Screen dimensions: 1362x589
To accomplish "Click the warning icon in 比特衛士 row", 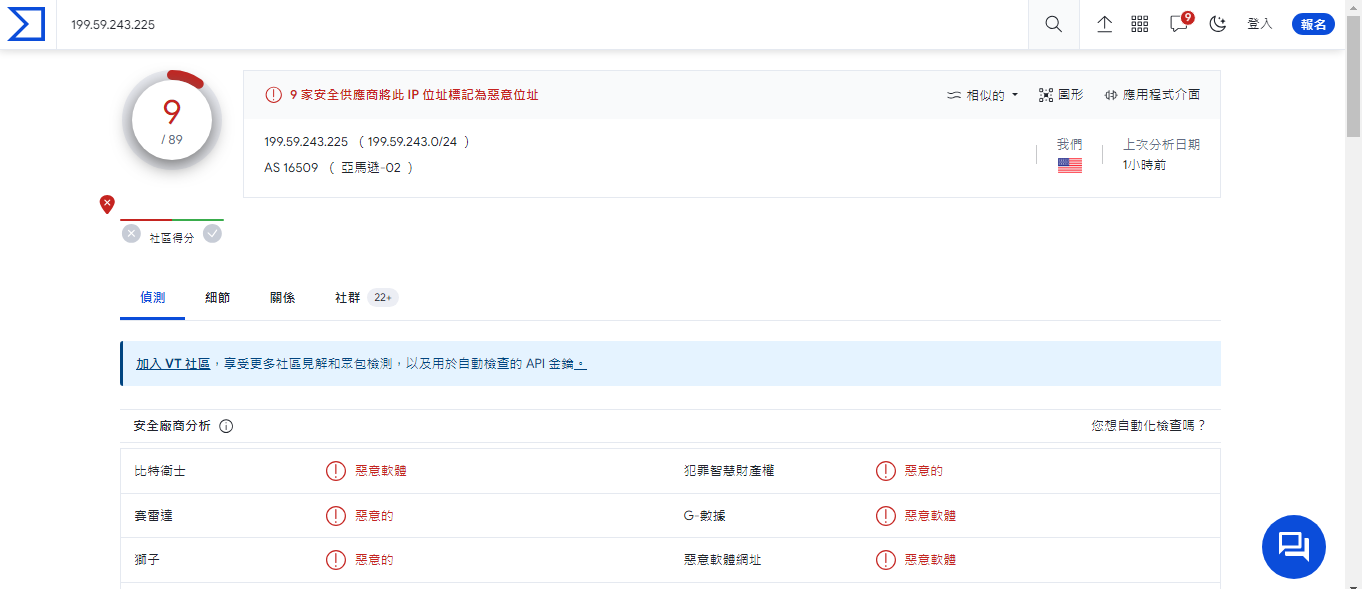I will (336, 471).
